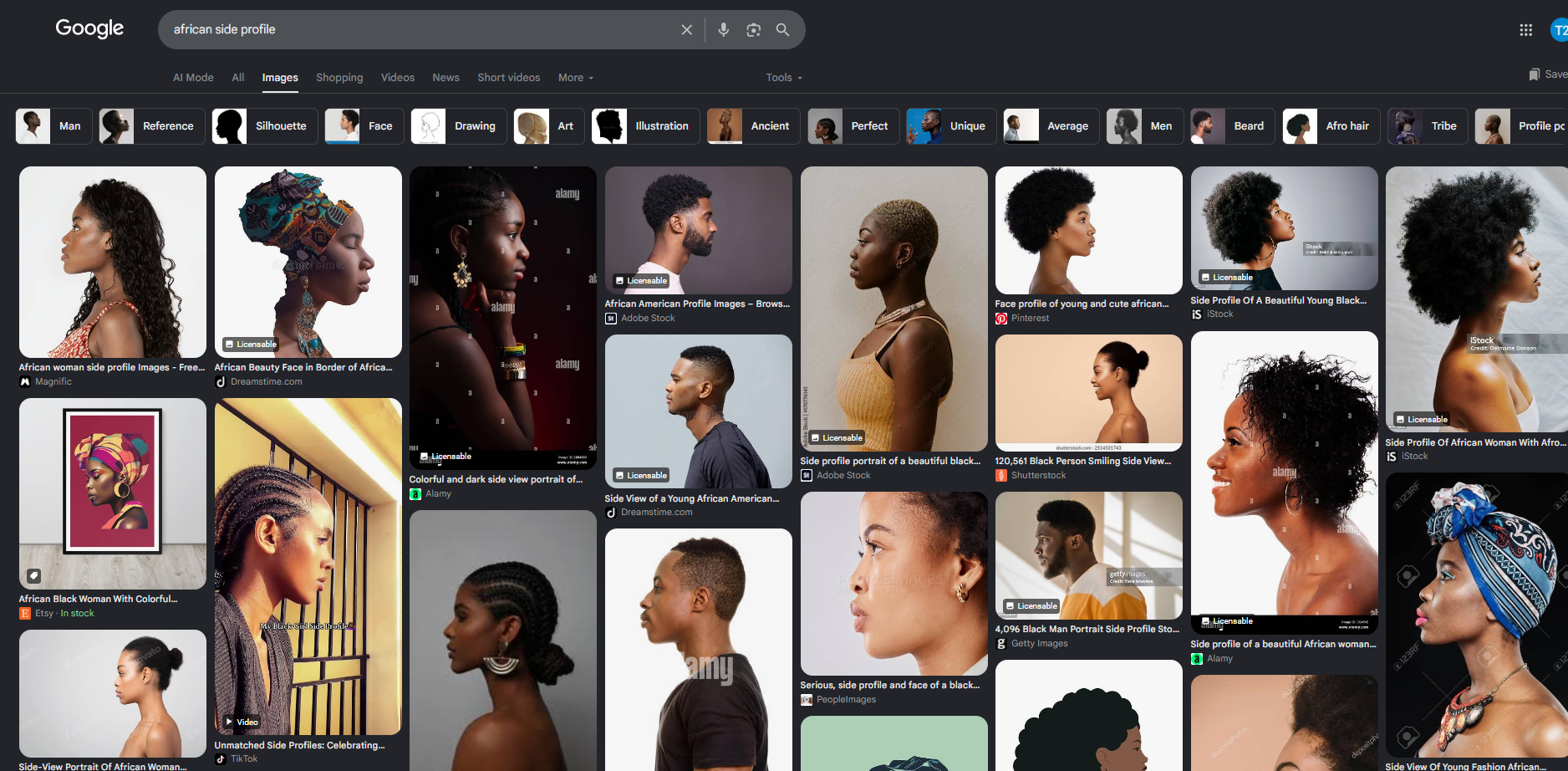The height and width of the screenshot is (771, 1568).
Task: Click the Google logo
Action: [89, 28]
